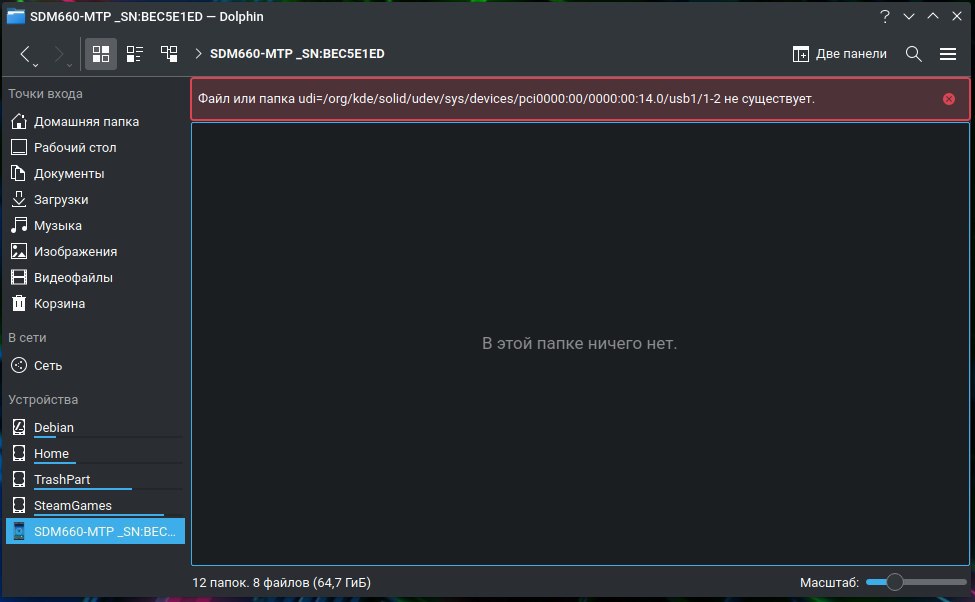The height and width of the screenshot is (602, 975).
Task: Select the Home partition device
Action: click(x=95, y=453)
